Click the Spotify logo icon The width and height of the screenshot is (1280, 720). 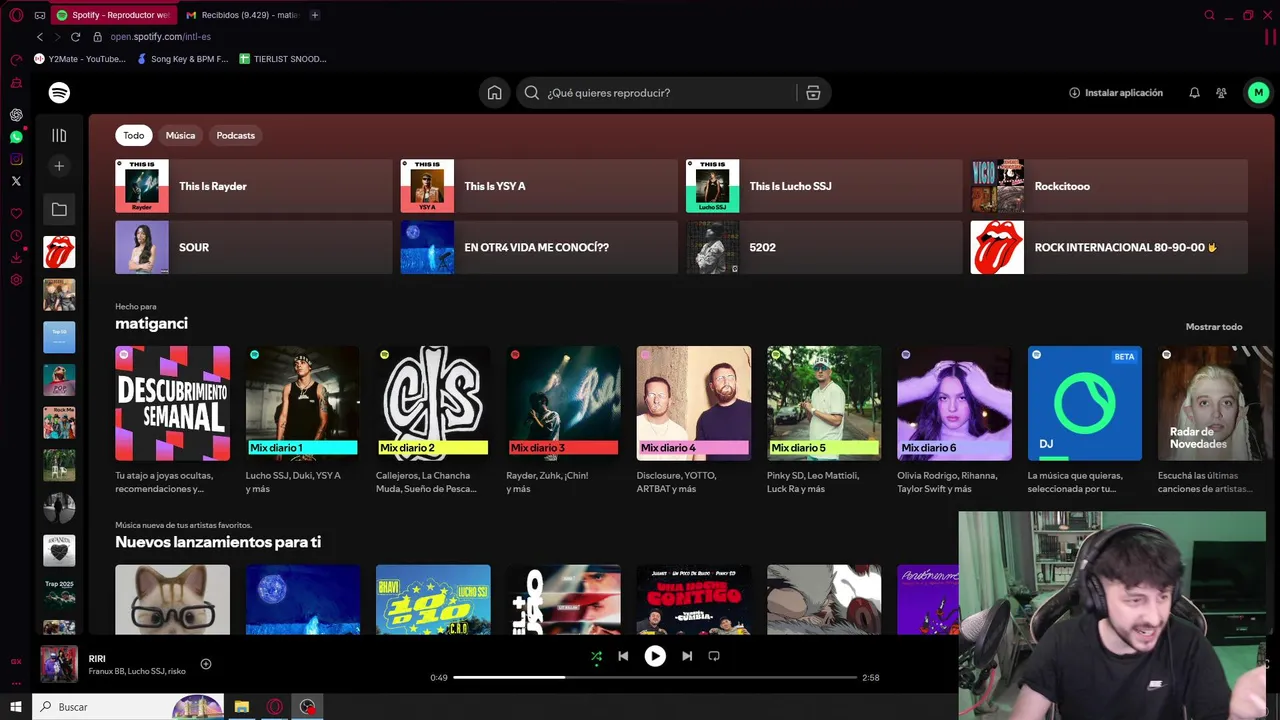click(59, 92)
